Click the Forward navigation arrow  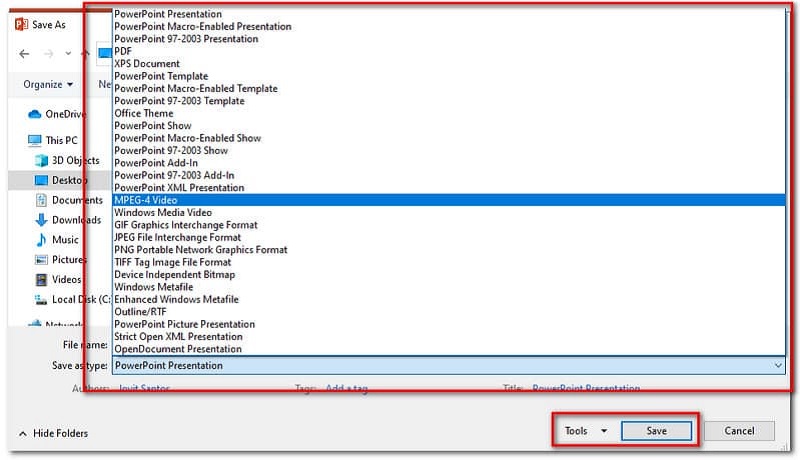point(48,54)
